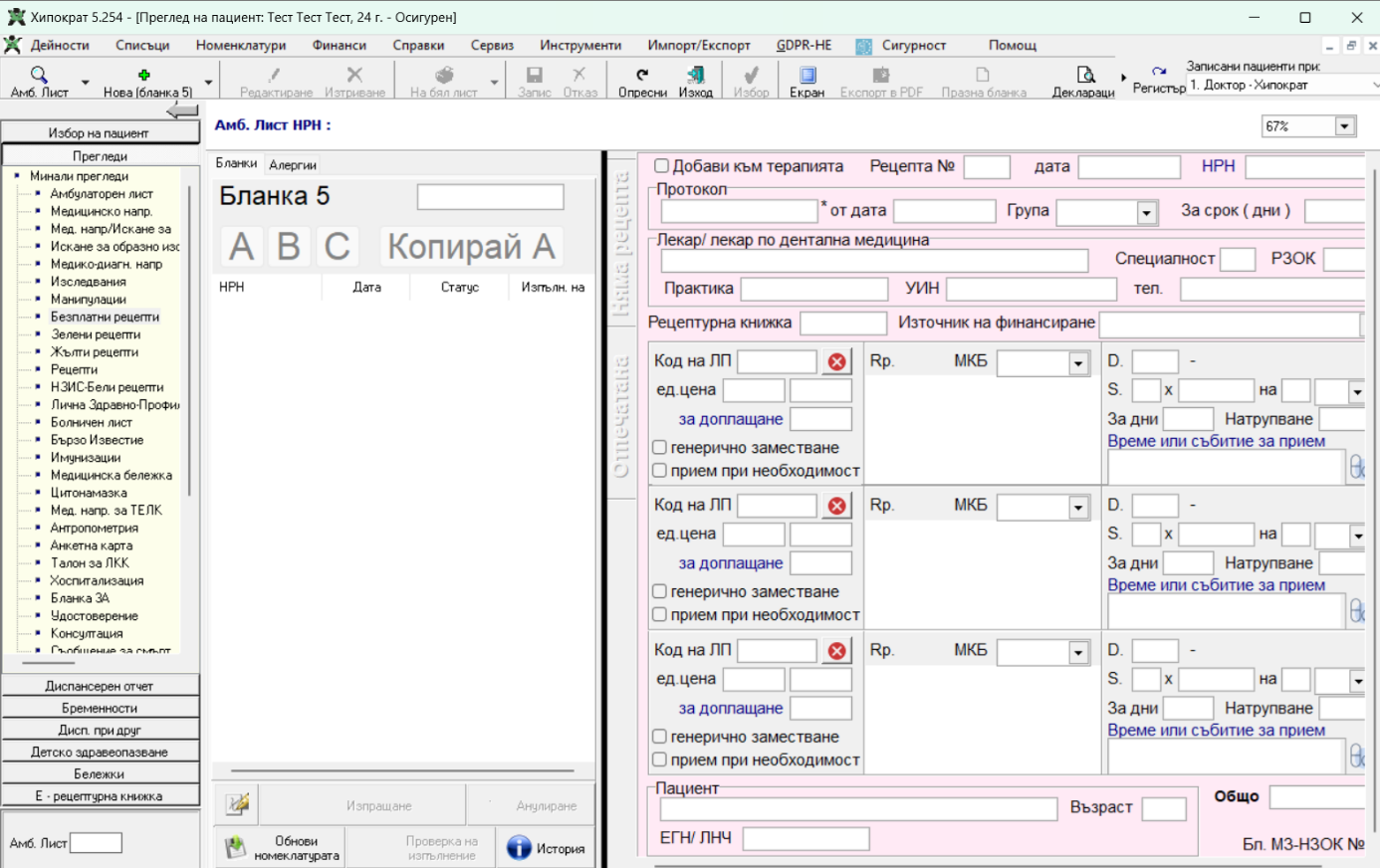This screenshot has width=1380, height=868.
Task: Click Експорт в PDF icon
Action: click(x=881, y=75)
